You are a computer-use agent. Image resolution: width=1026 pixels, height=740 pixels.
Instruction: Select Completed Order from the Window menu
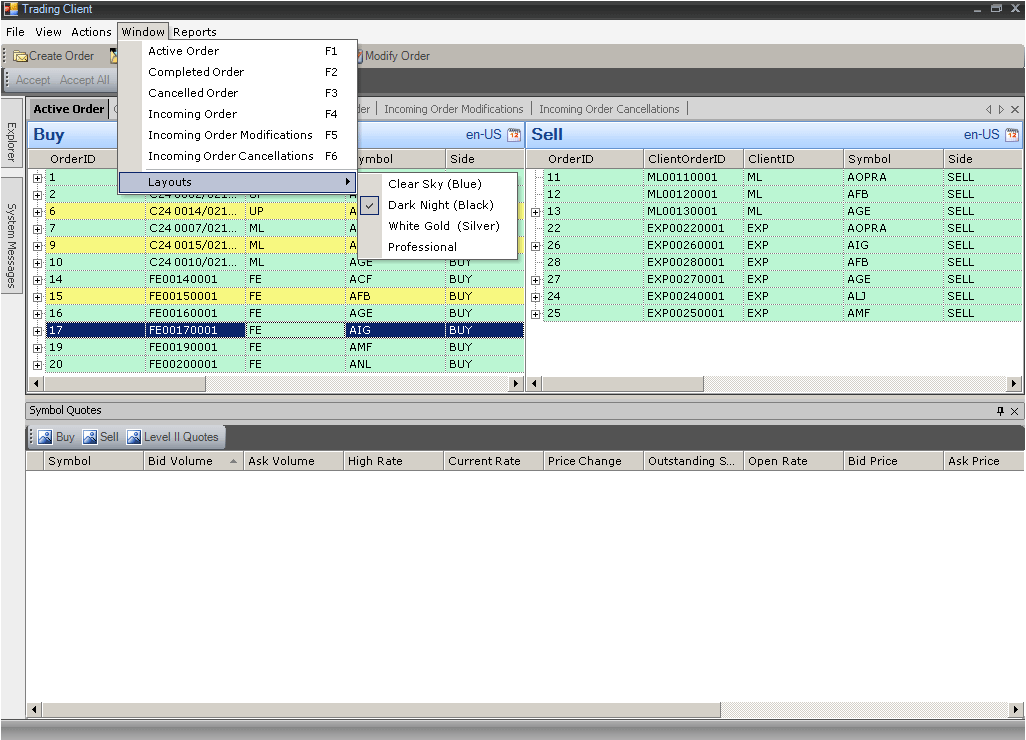196,72
